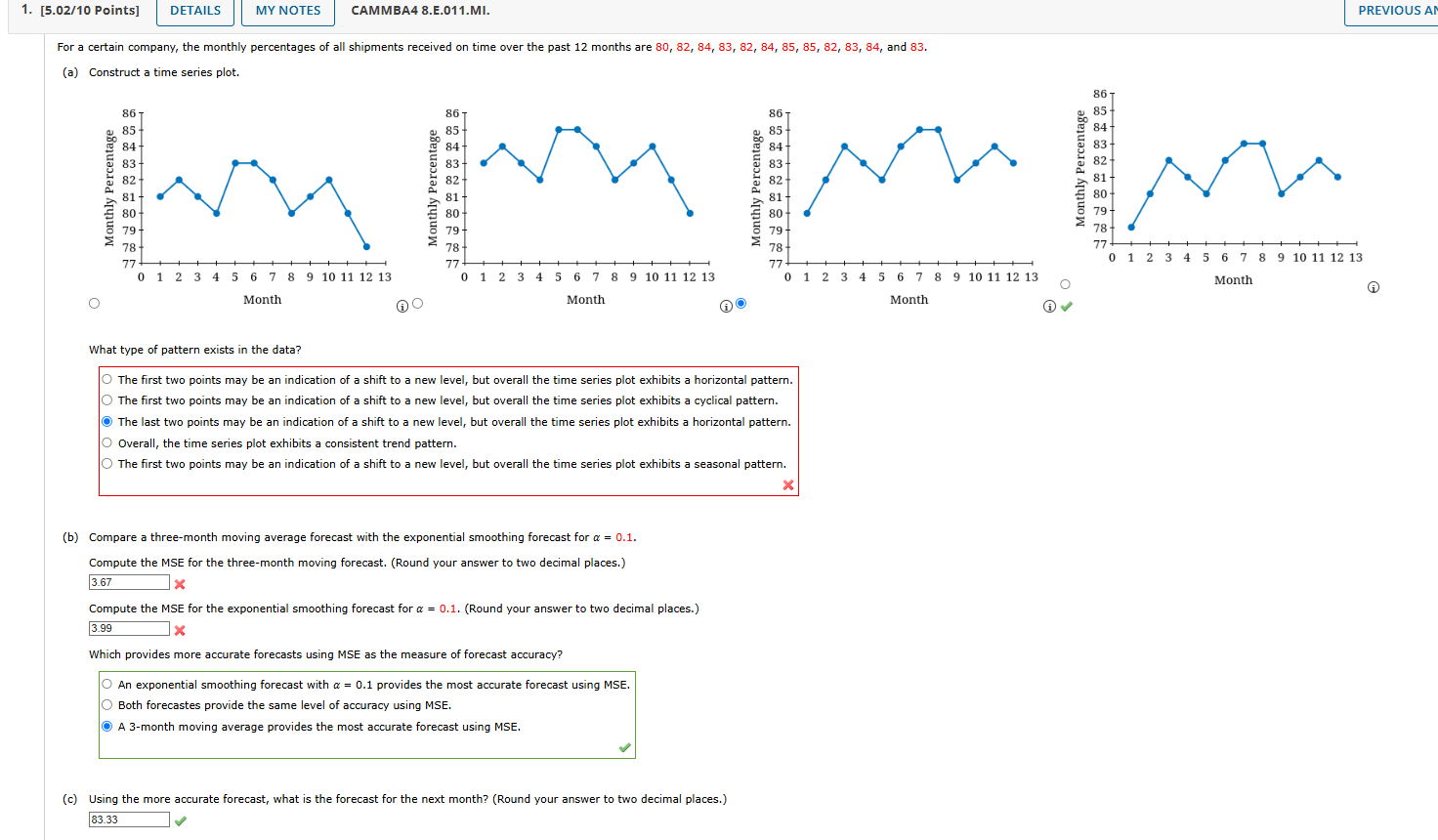This screenshot has height=840, width=1438.
Task: Click green checkmark beside plot selection
Action: pyautogui.click(x=1067, y=306)
